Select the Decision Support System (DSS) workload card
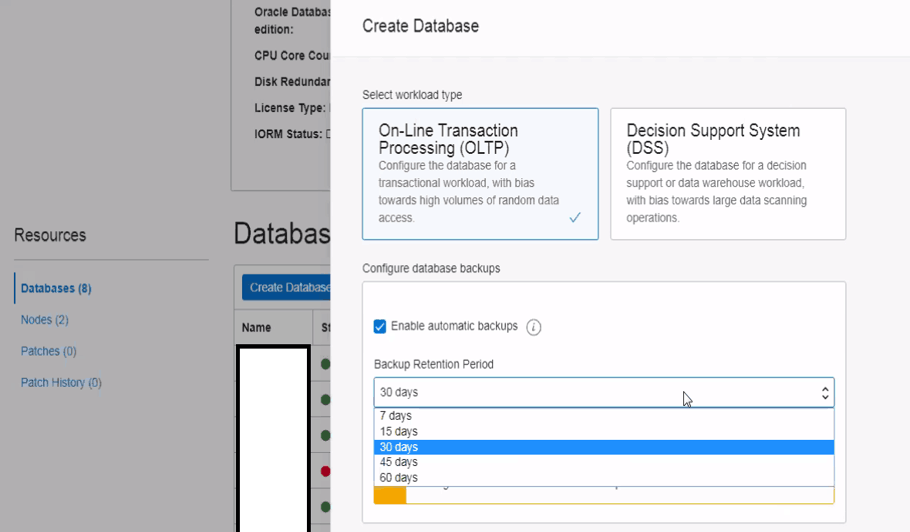Image resolution: width=910 pixels, height=532 pixels. [728, 173]
